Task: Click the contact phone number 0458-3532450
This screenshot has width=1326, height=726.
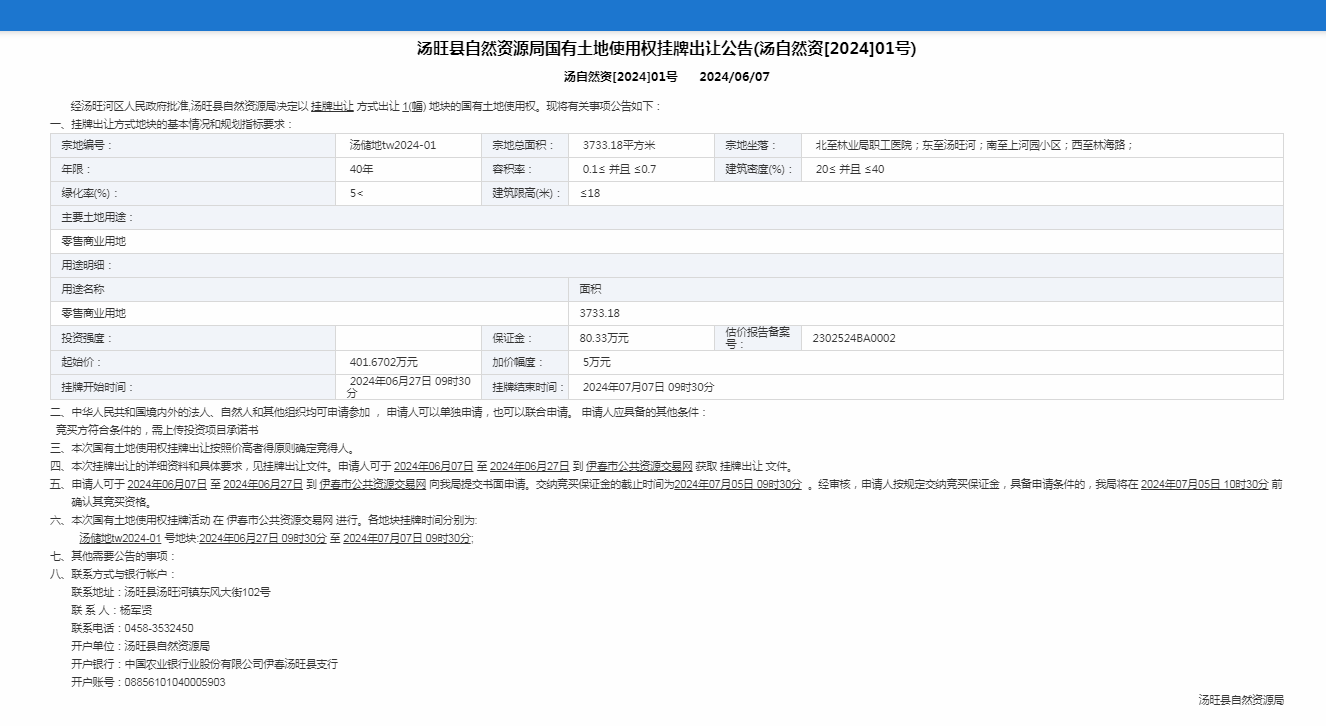Action: (x=159, y=628)
